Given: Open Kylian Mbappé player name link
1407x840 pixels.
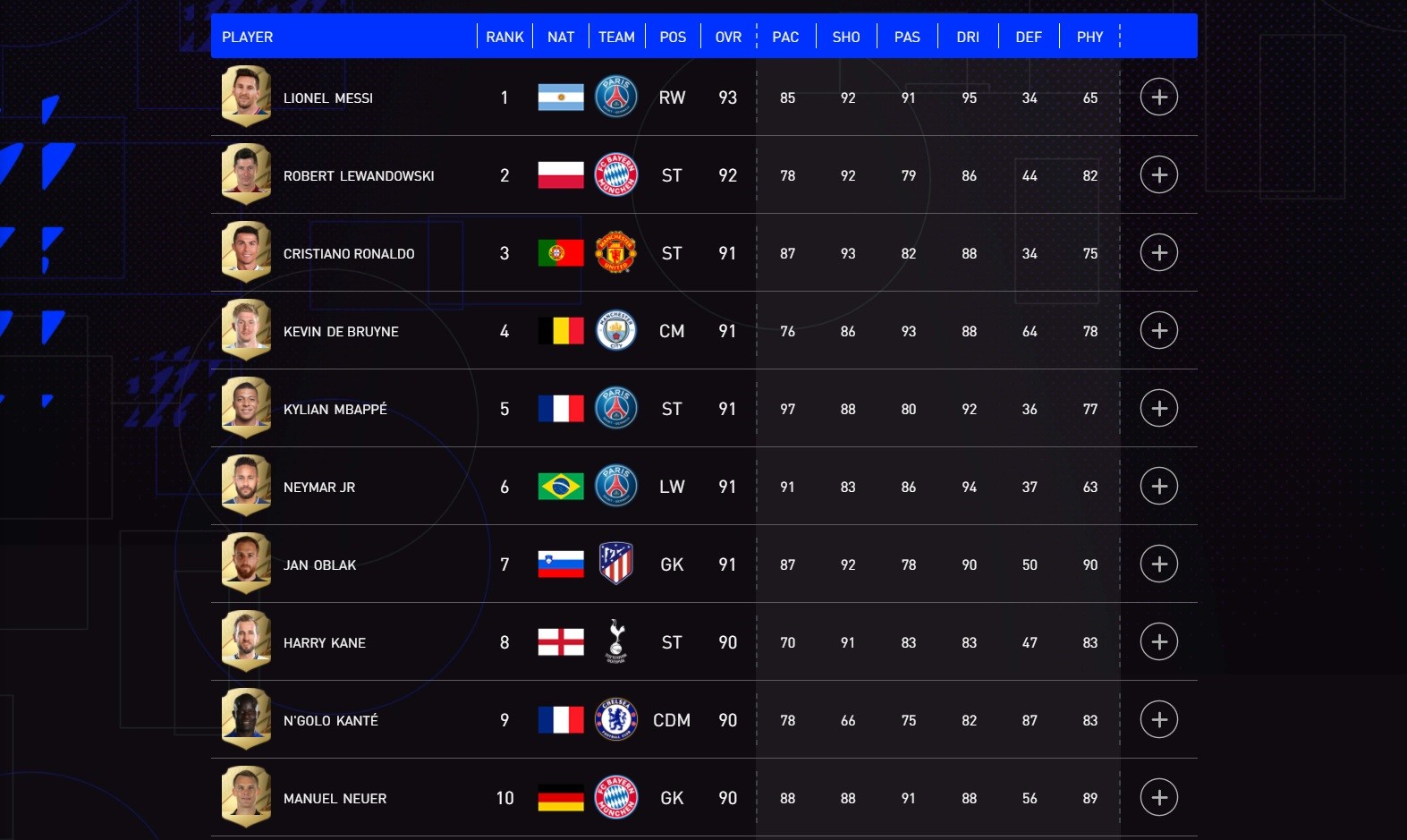Looking at the screenshot, I should [x=335, y=409].
